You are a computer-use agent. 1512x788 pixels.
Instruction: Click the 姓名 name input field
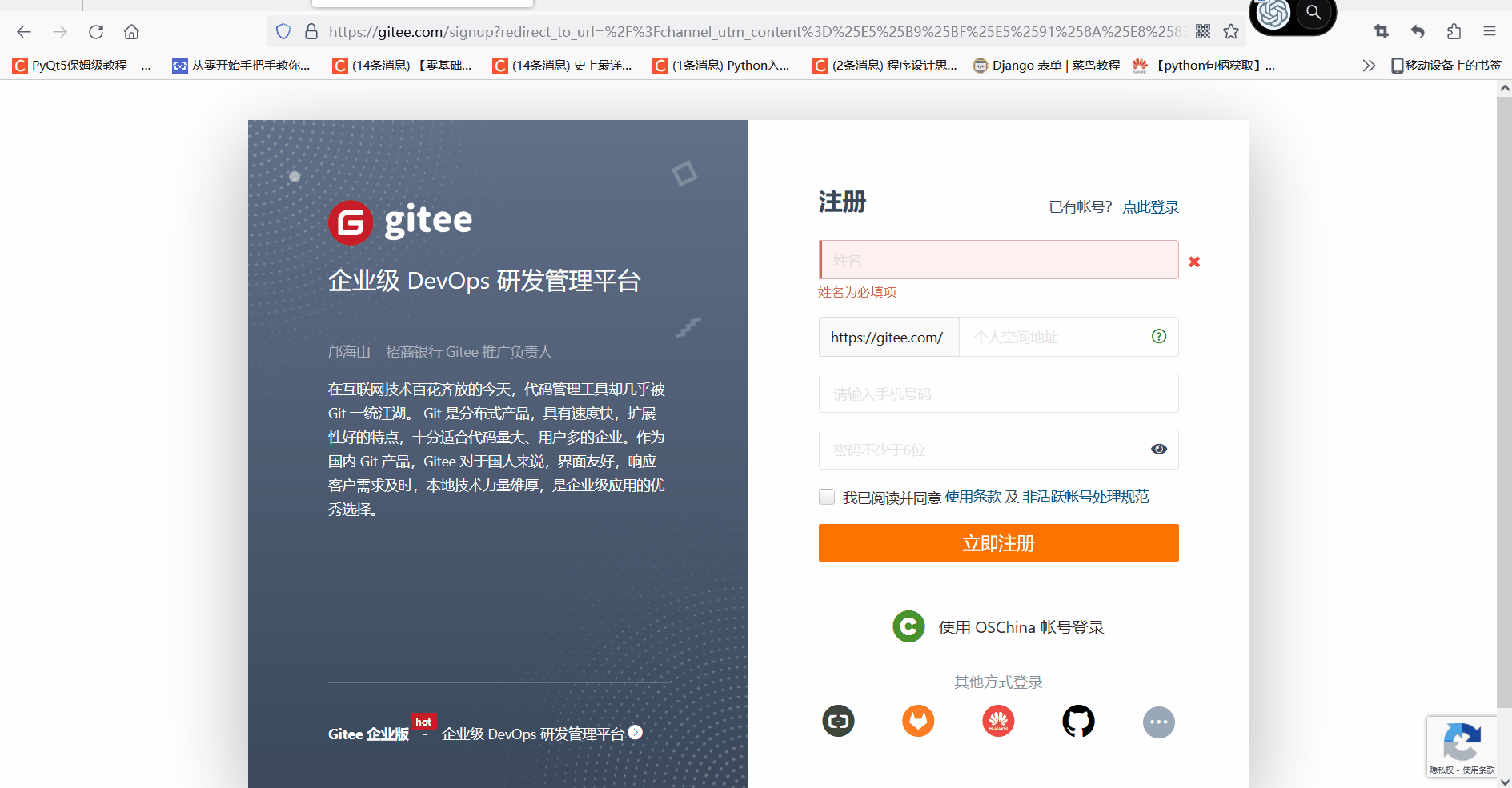tap(997, 259)
